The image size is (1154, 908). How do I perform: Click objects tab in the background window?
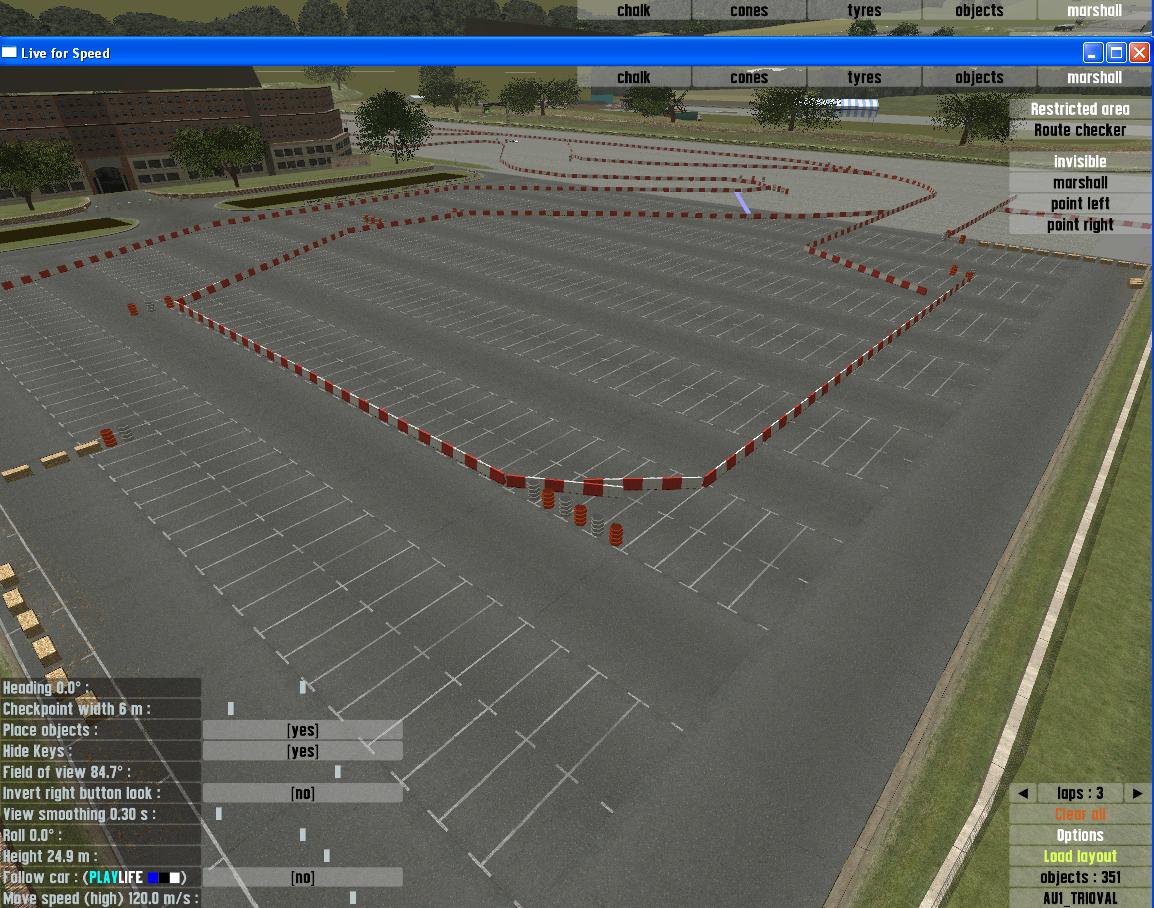click(x=979, y=10)
